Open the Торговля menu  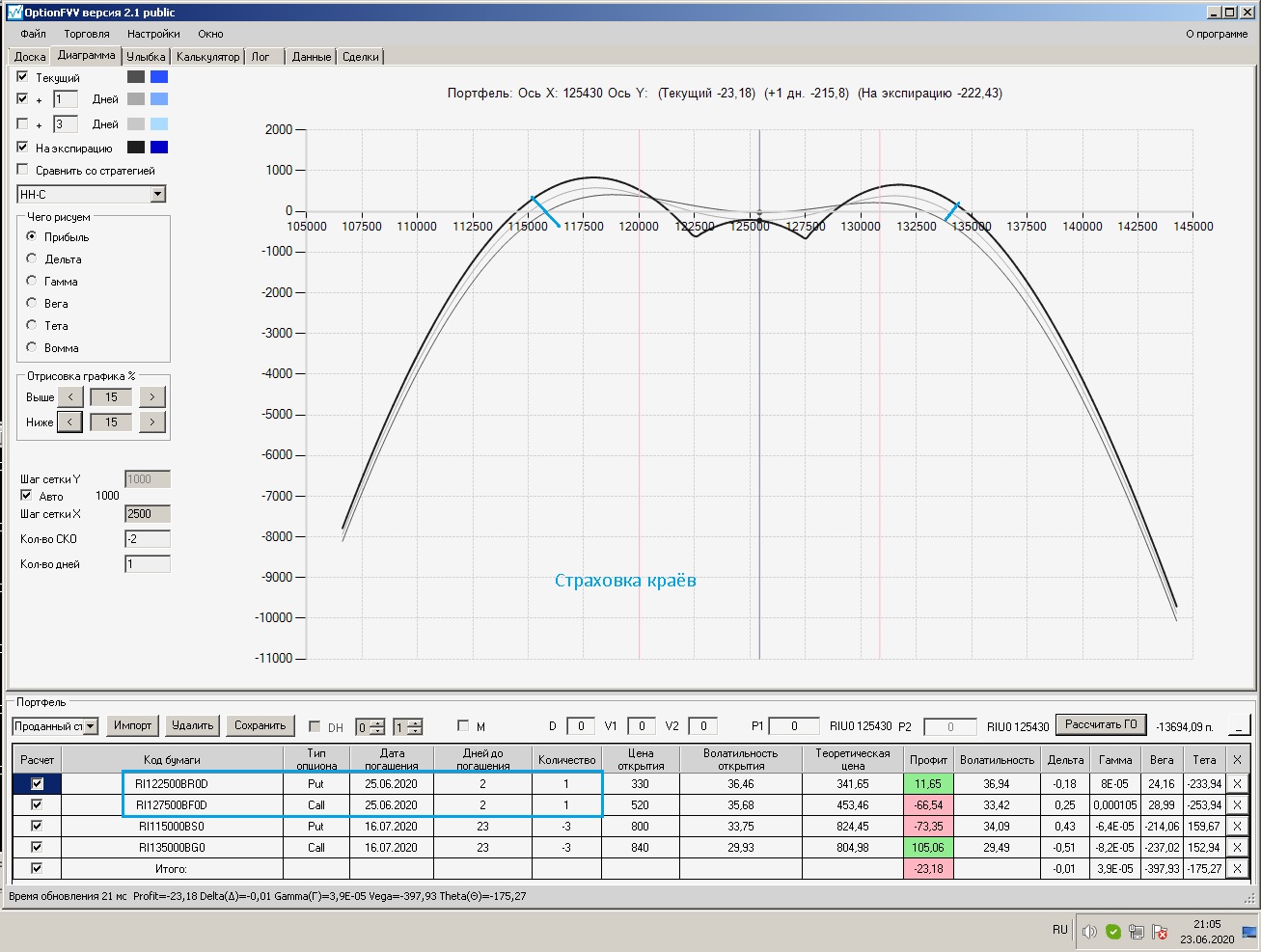(x=87, y=34)
